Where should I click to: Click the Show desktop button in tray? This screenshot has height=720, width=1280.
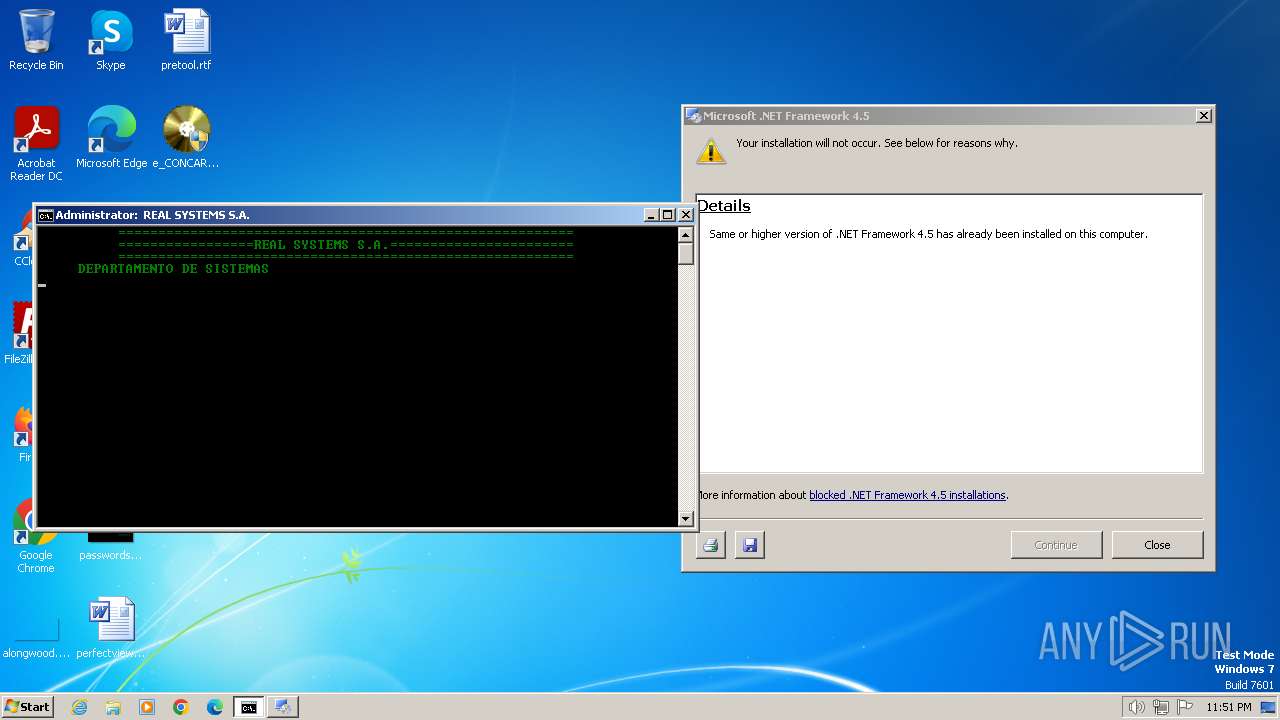(x=1269, y=707)
